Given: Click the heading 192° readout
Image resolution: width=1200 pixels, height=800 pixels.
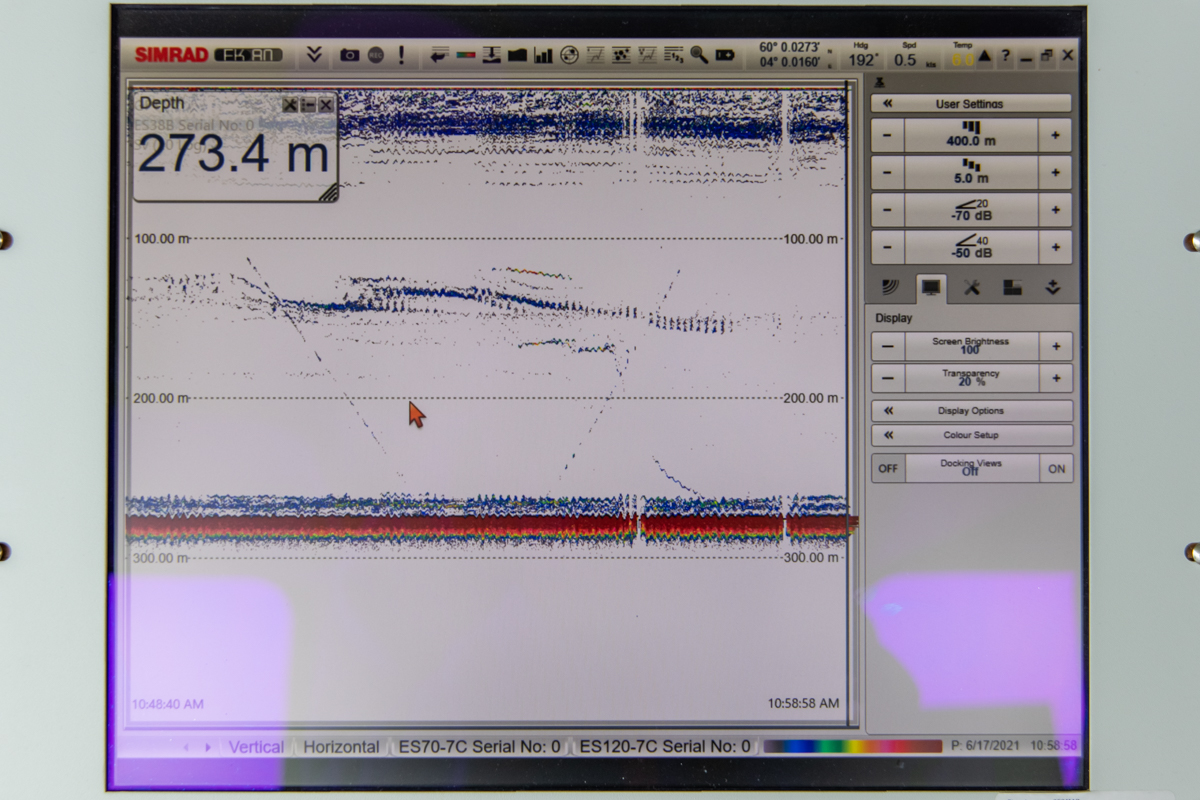Looking at the screenshot, I should 862,59.
